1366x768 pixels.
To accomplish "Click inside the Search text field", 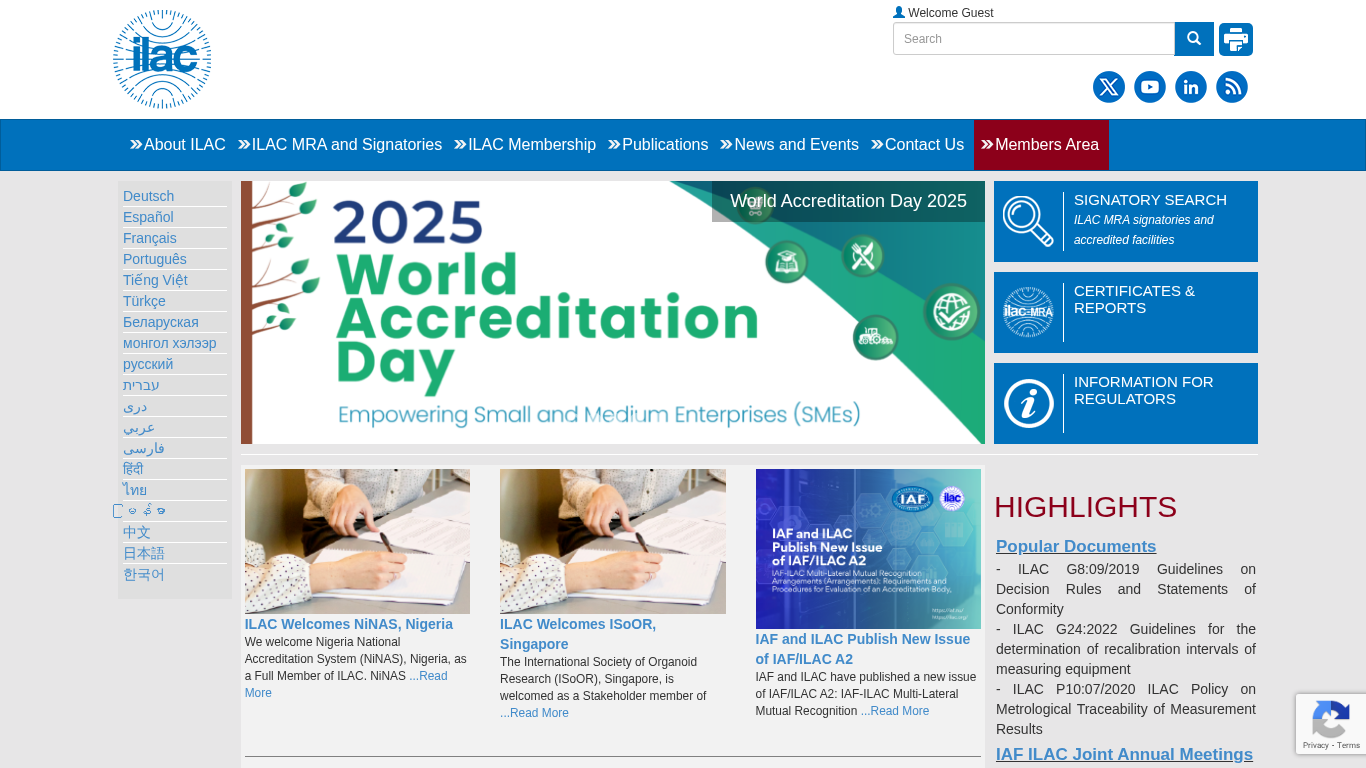I will 1033,39.
